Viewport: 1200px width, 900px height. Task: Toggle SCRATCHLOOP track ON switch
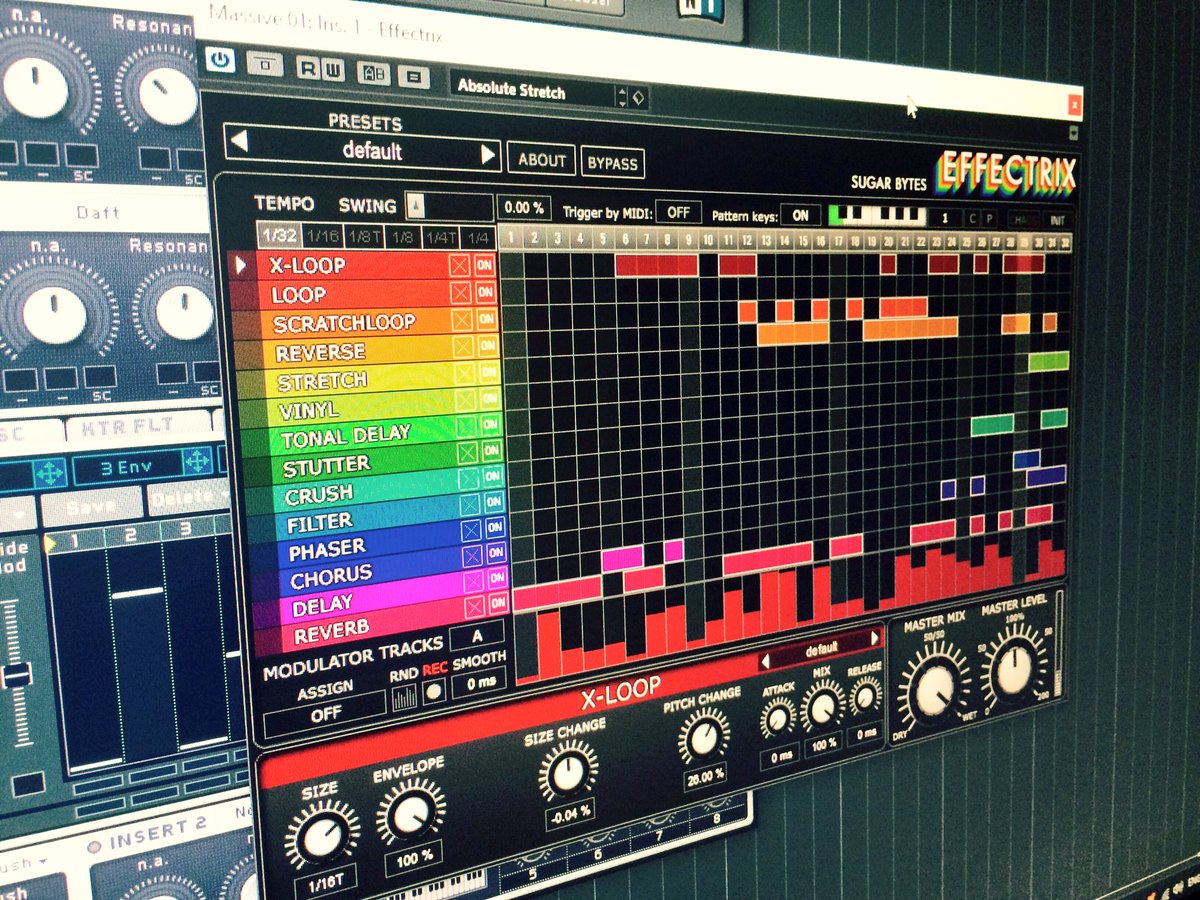(x=487, y=320)
